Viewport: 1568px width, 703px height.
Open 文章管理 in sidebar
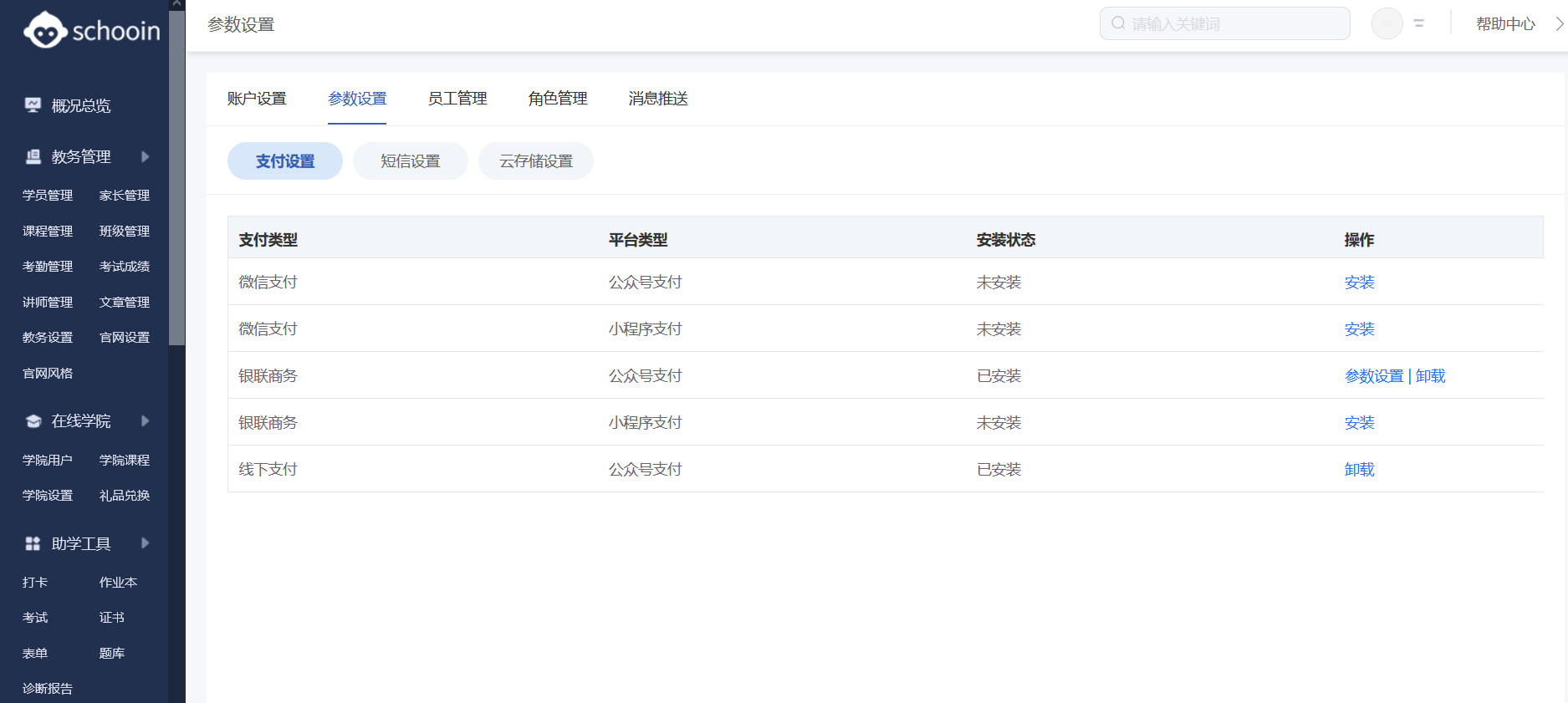[125, 303]
